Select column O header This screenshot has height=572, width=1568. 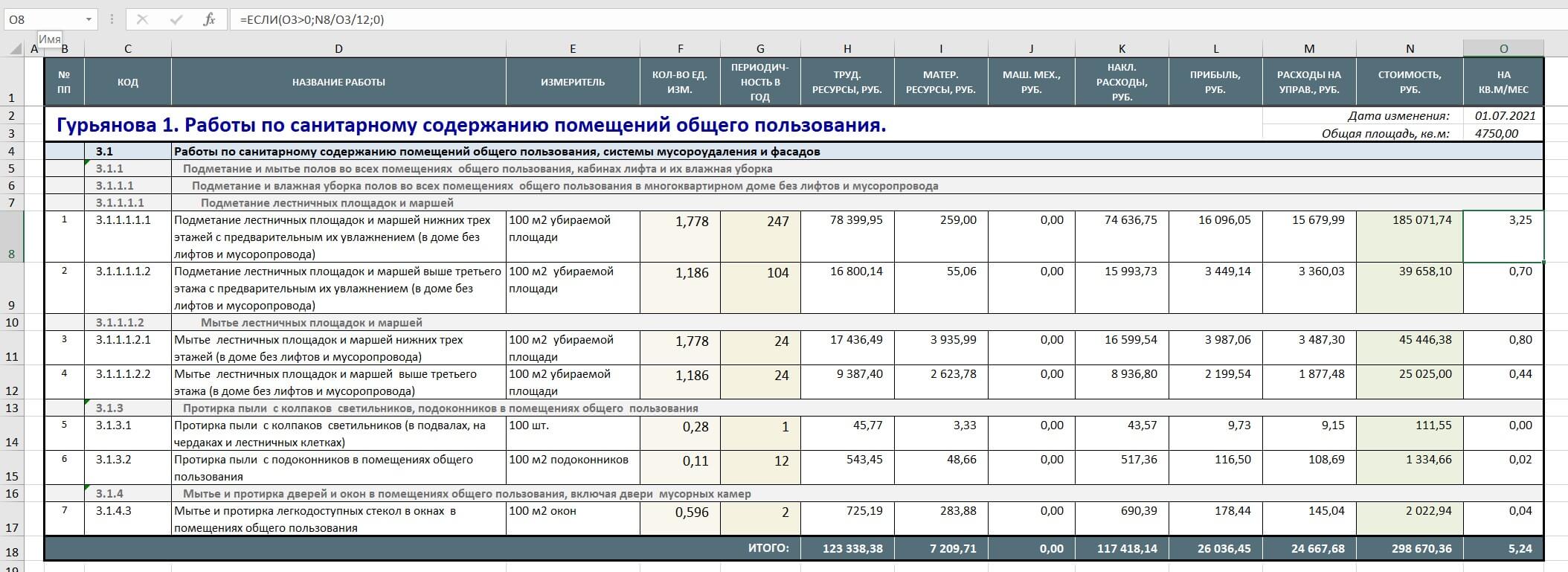coord(1503,49)
